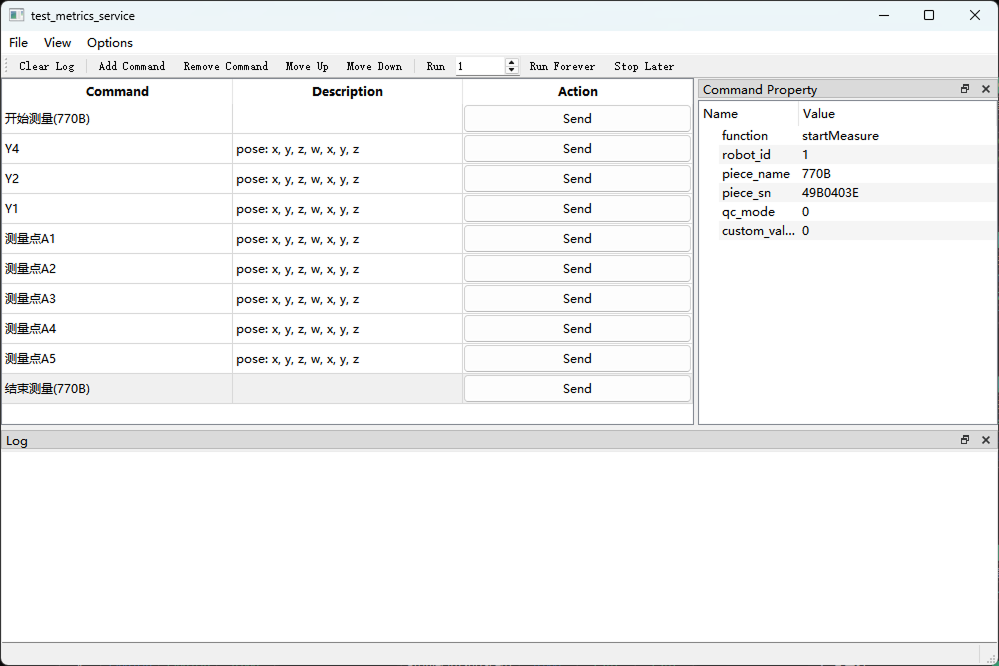Click the test_metrics_service title bar icon
Viewport: 999px width, 666px height.
[16, 15]
